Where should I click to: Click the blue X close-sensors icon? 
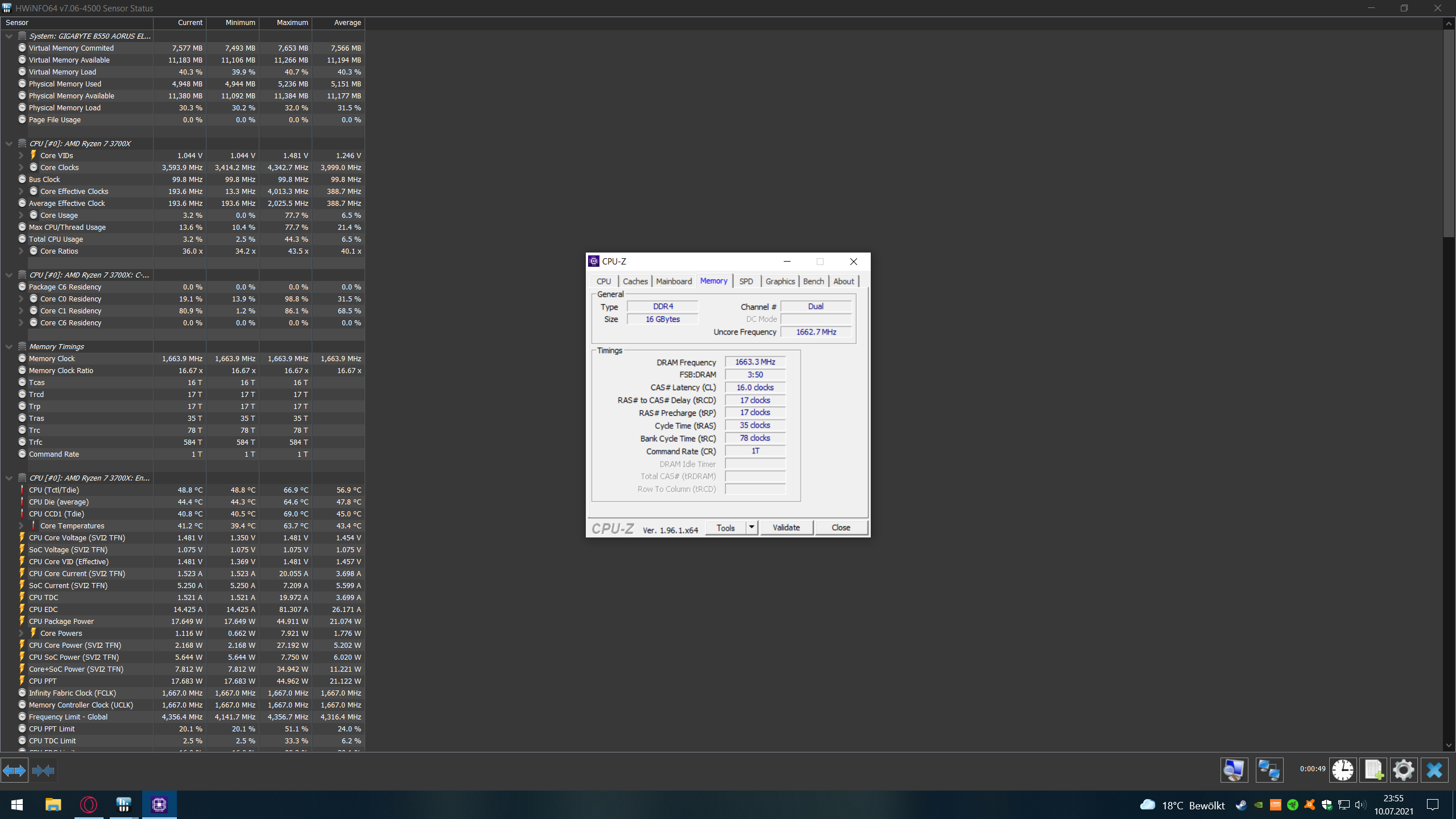(x=1434, y=770)
